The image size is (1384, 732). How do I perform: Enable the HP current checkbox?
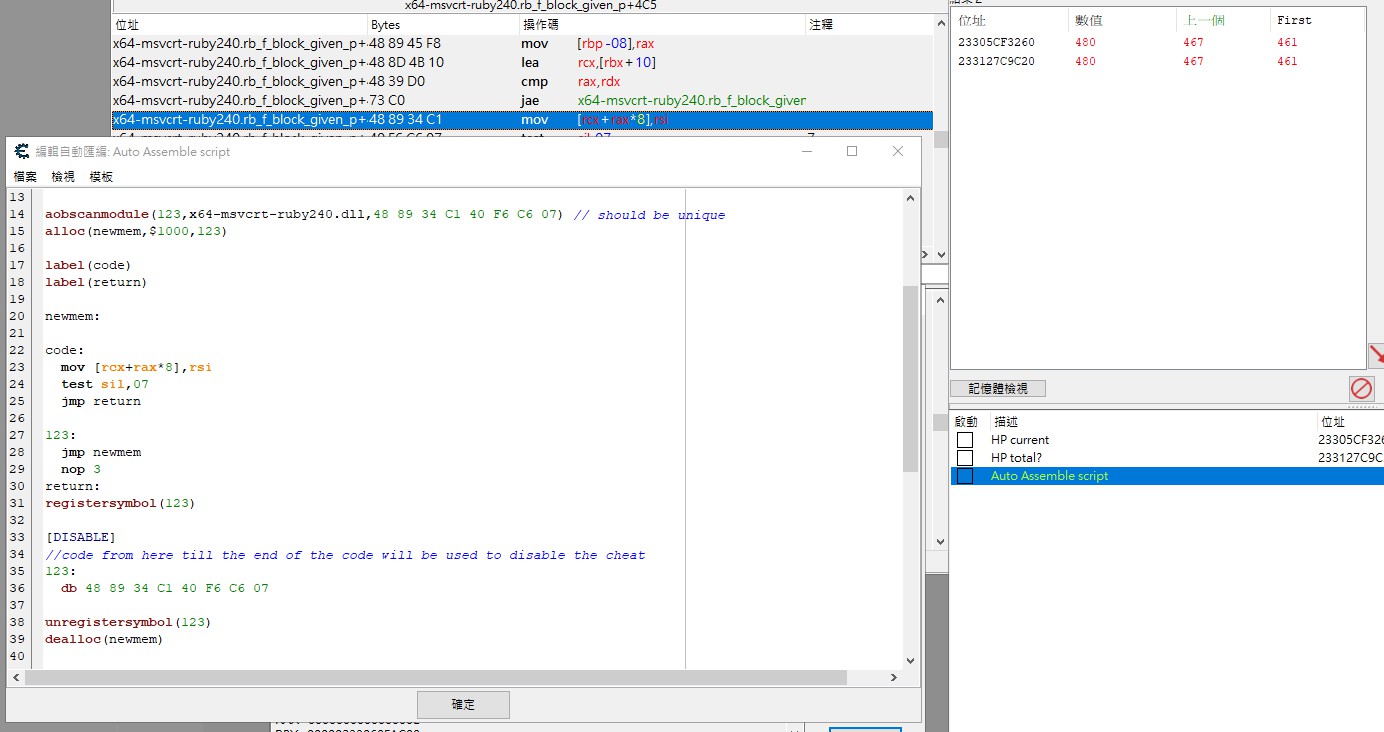[x=965, y=440]
